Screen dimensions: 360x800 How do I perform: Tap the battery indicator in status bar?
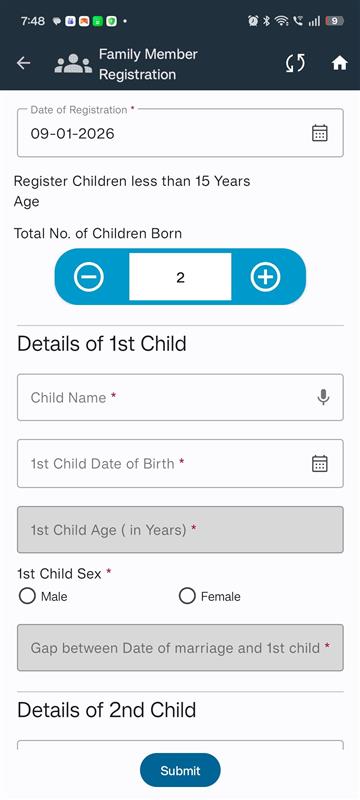click(x=335, y=21)
